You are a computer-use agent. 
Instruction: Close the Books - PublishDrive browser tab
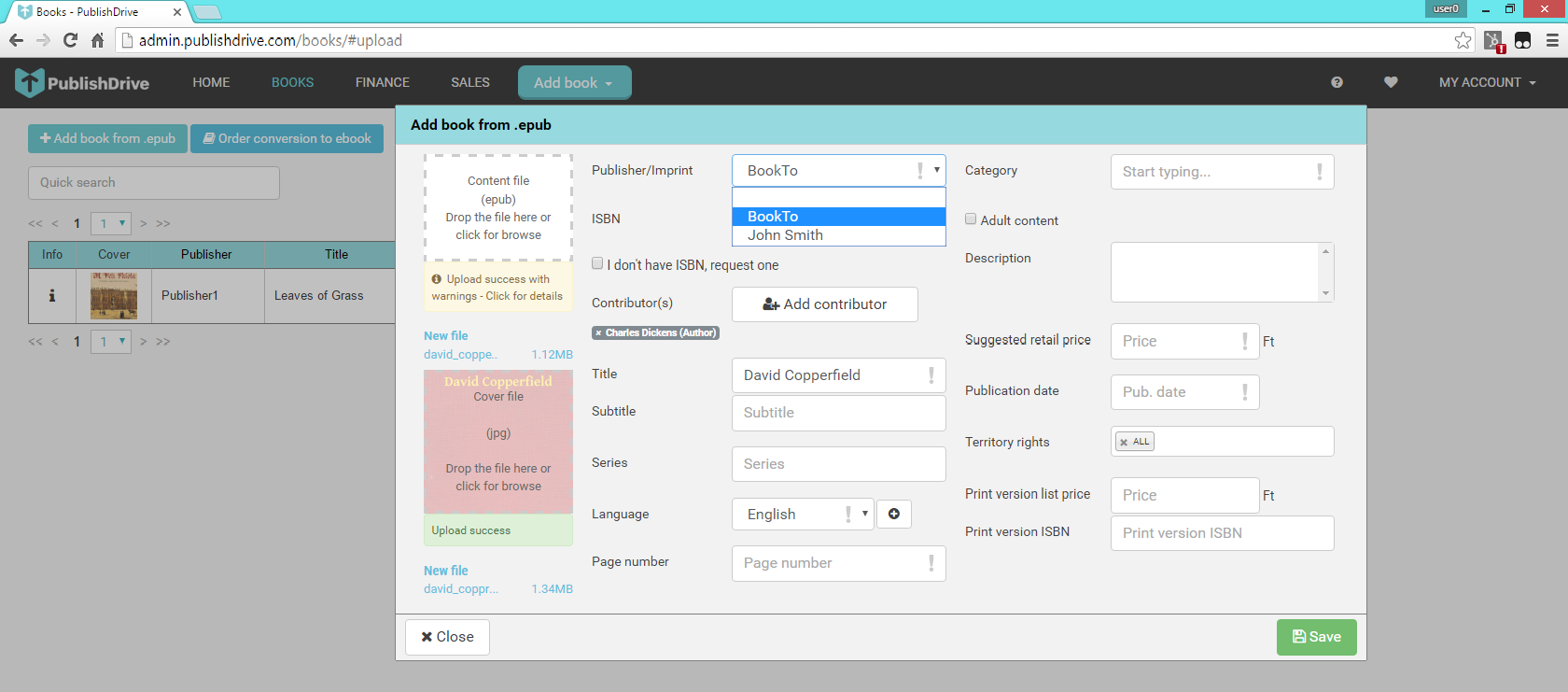(x=177, y=12)
